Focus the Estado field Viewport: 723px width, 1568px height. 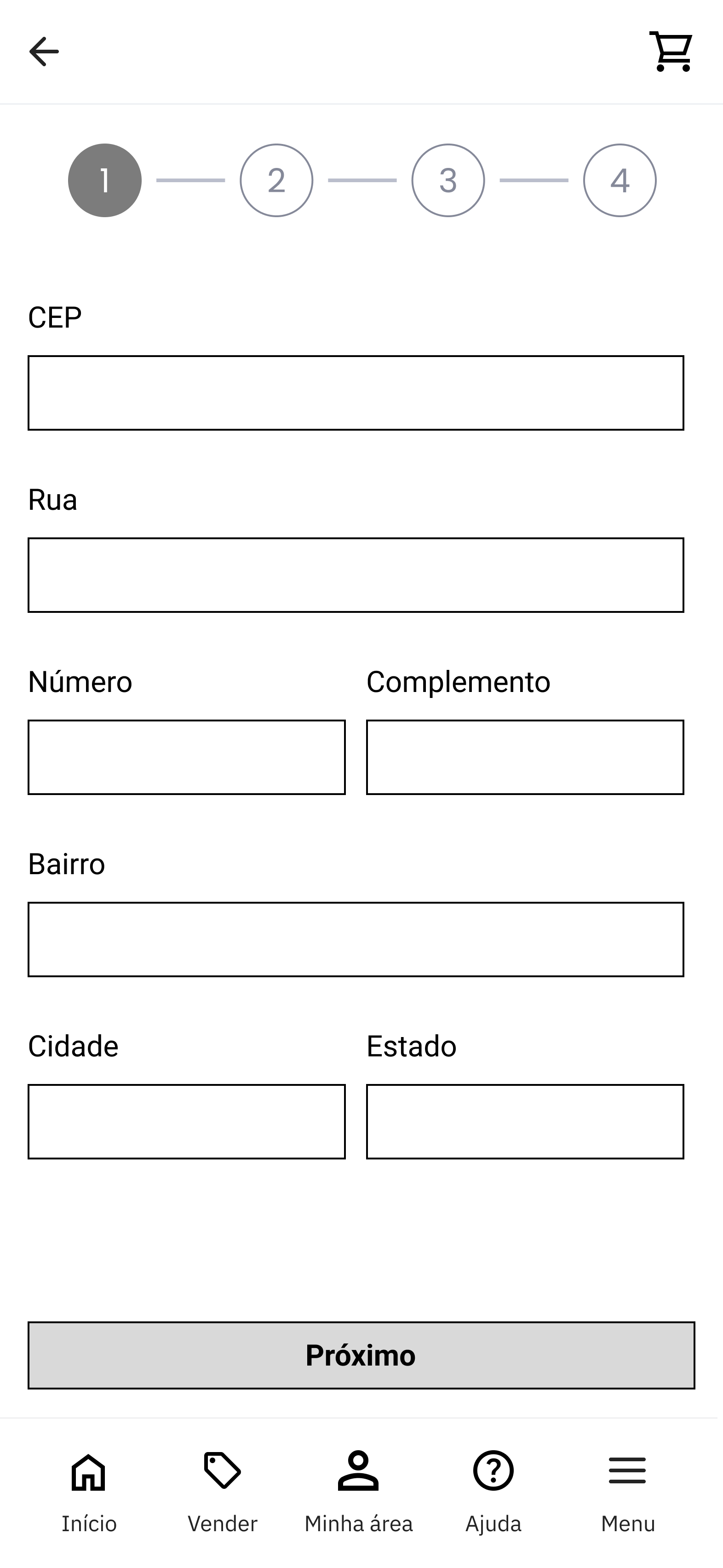[525, 1121]
